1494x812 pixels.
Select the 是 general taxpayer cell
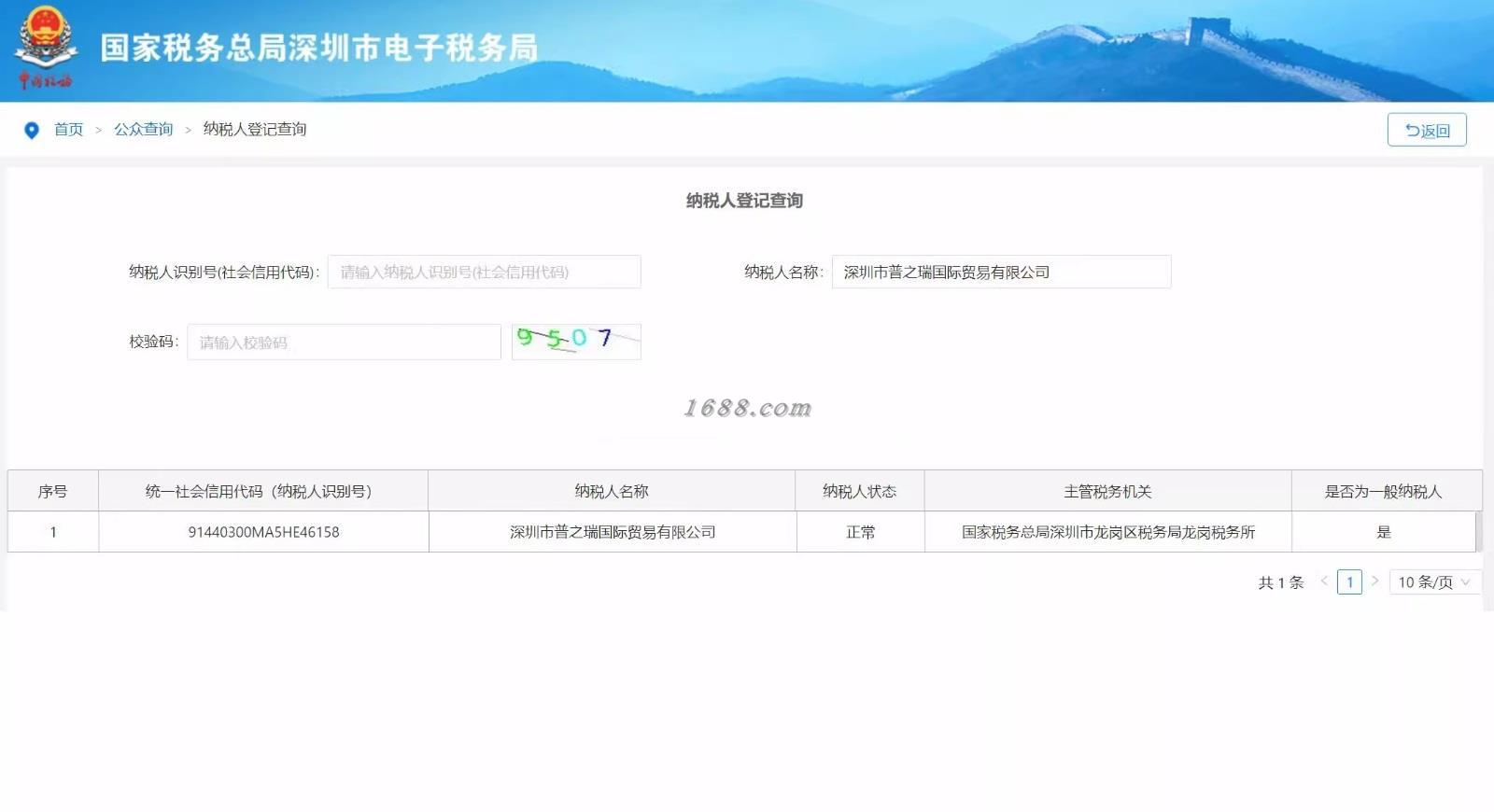(x=1384, y=532)
